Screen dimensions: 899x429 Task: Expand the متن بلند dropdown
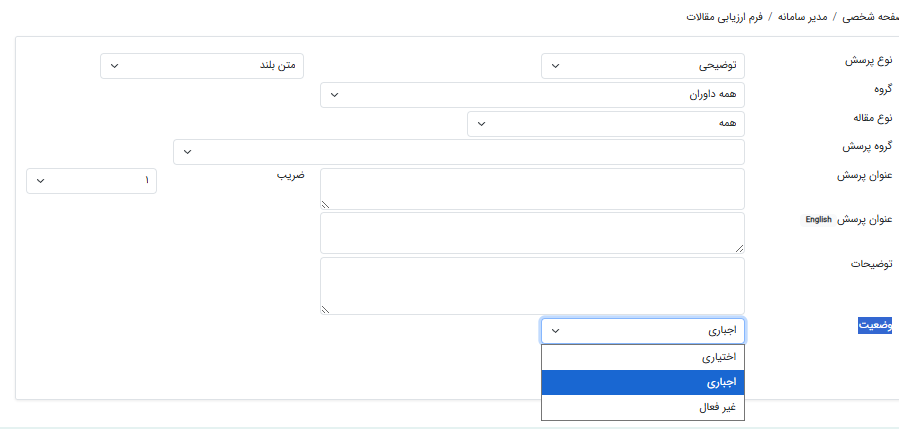(202, 66)
